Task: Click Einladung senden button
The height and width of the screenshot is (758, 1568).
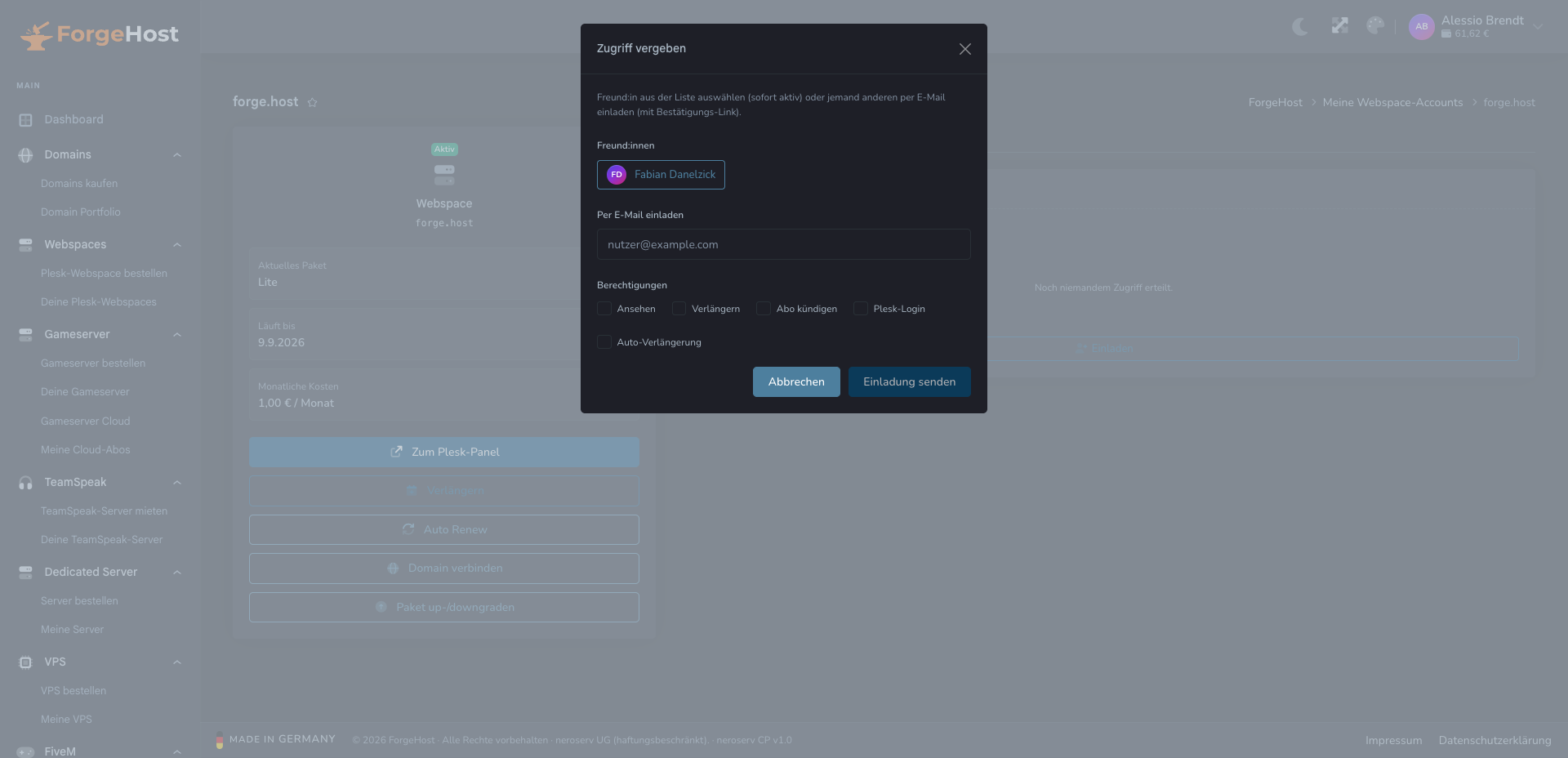Action: pos(910,382)
